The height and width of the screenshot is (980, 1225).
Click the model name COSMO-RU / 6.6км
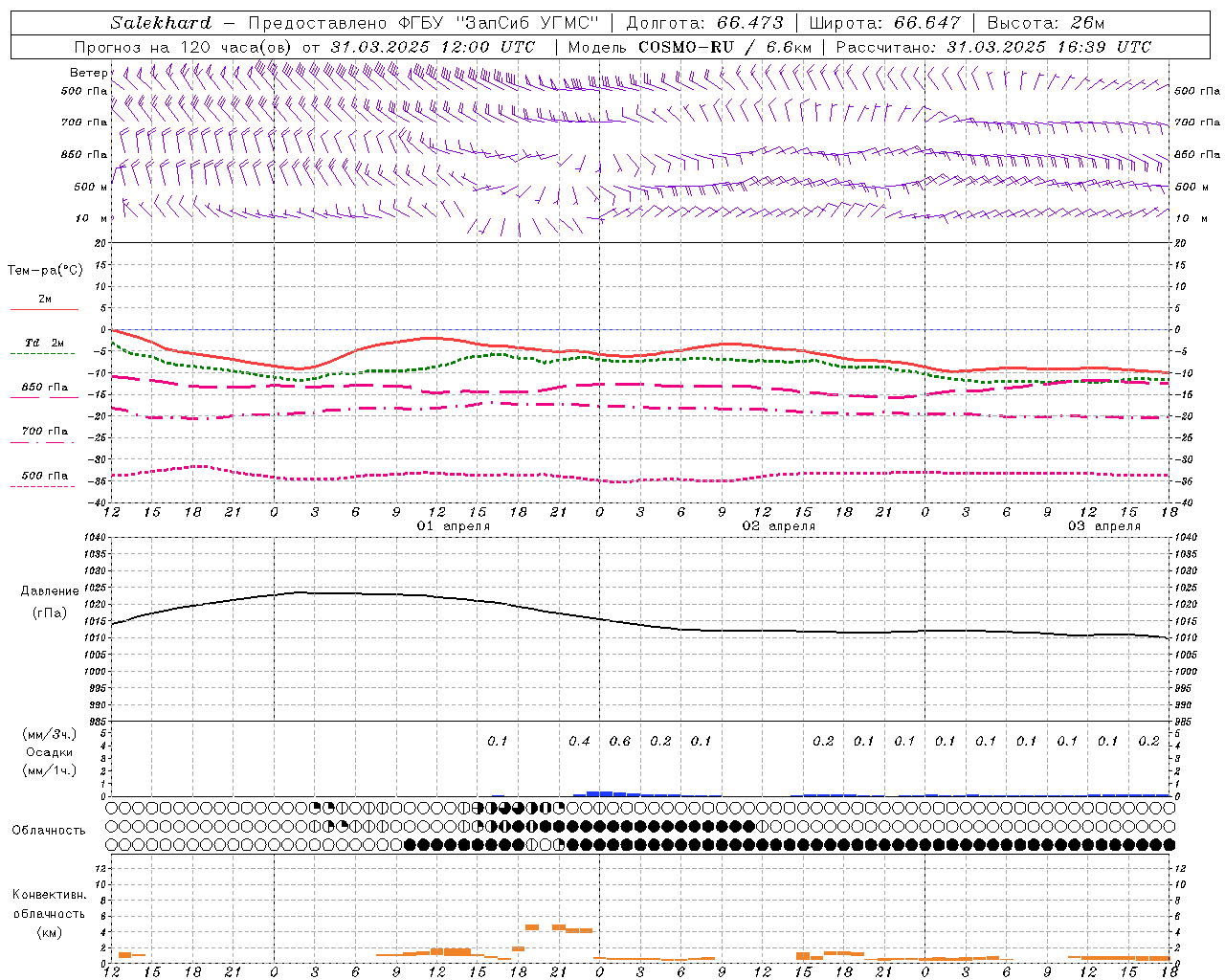[724, 47]
